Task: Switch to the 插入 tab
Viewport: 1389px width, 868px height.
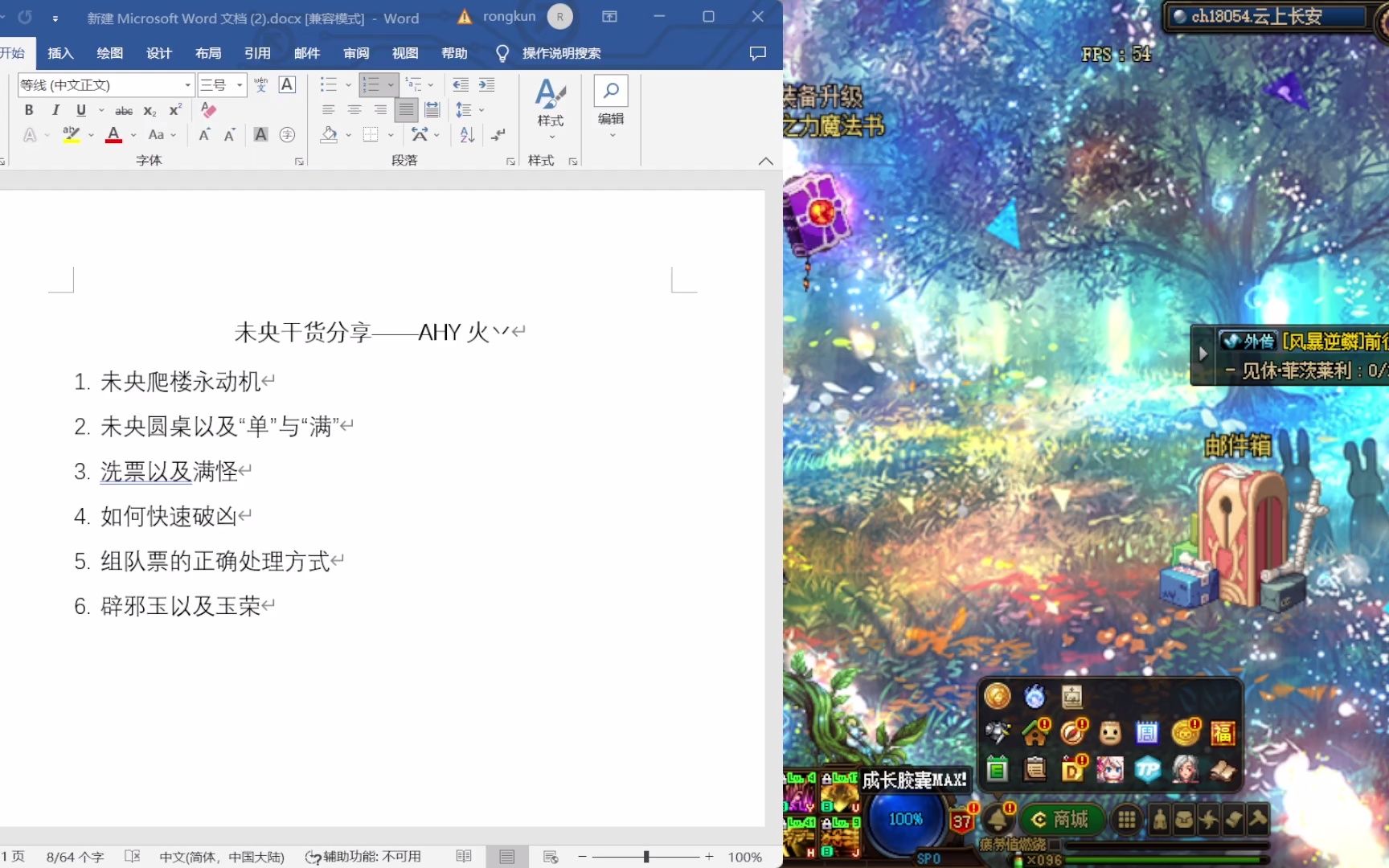Action: [x=60, y=53]
